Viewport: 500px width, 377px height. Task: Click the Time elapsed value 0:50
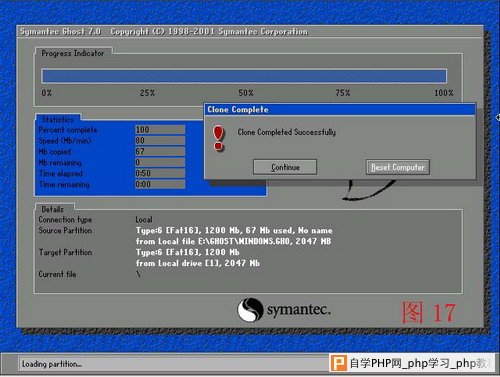(160, 174)
